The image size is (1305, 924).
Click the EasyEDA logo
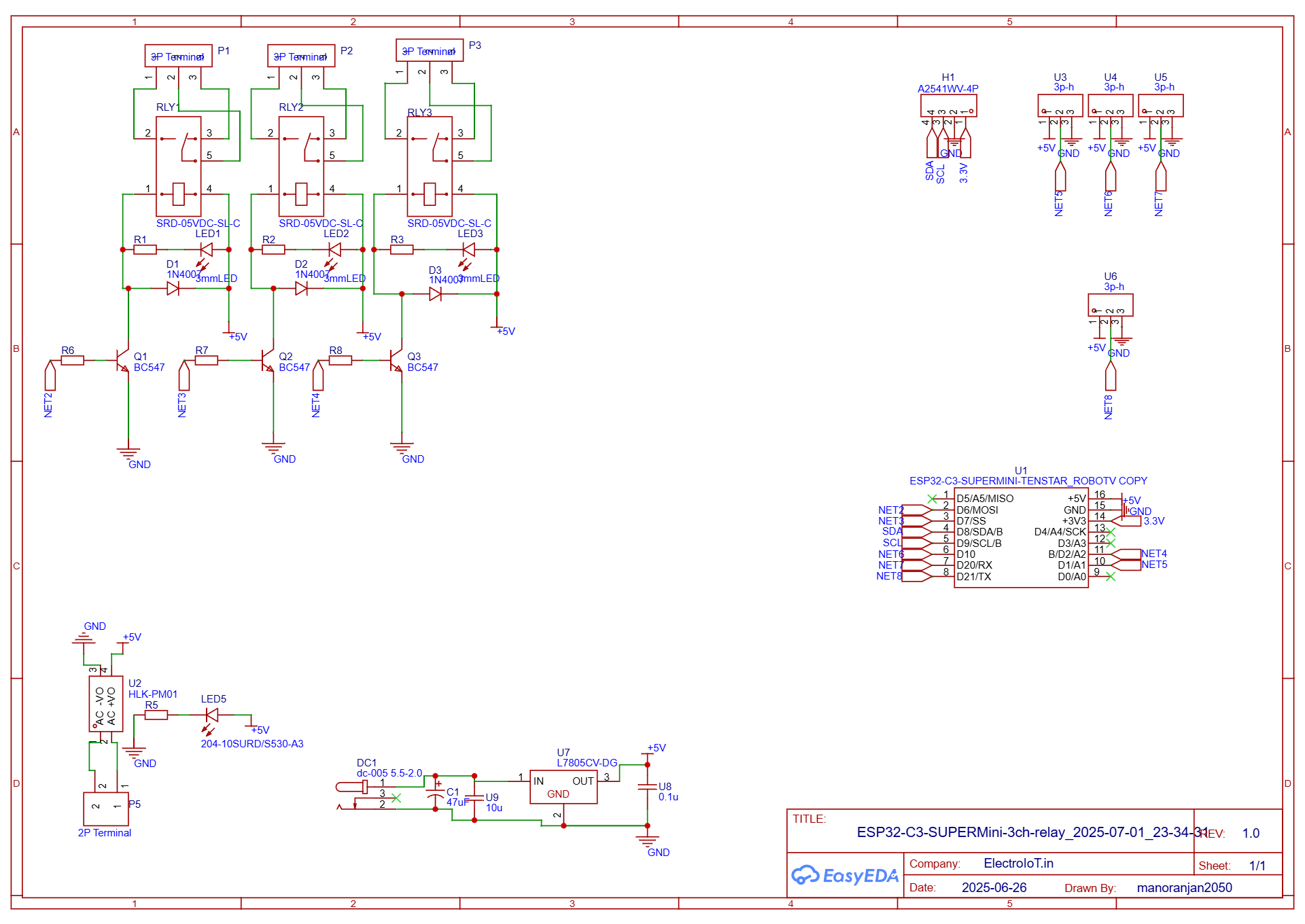pyautogui.click(x=845, y=876)
